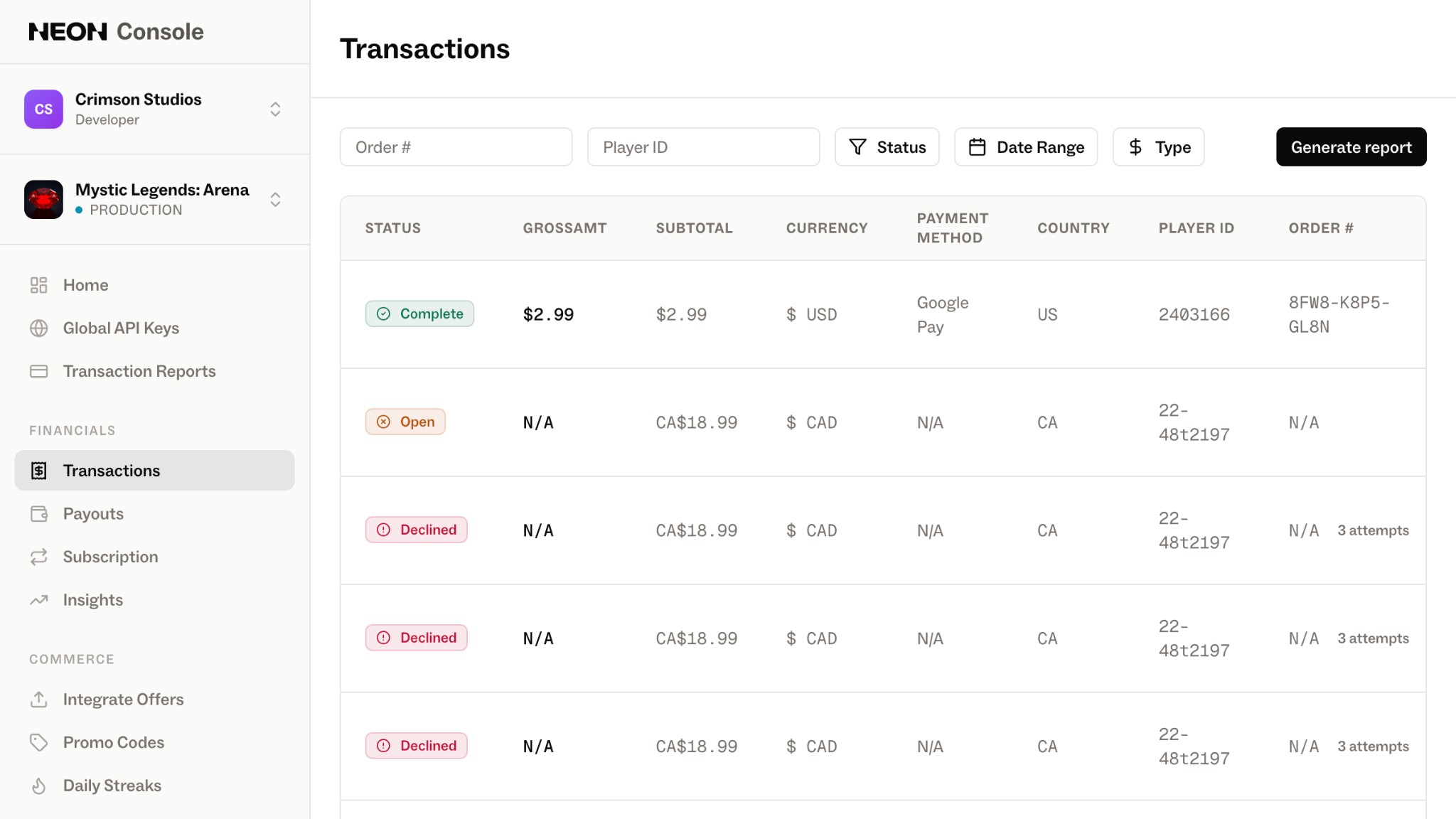
Task: Click the NEON Console logo
Action: [x=116, y=31]
